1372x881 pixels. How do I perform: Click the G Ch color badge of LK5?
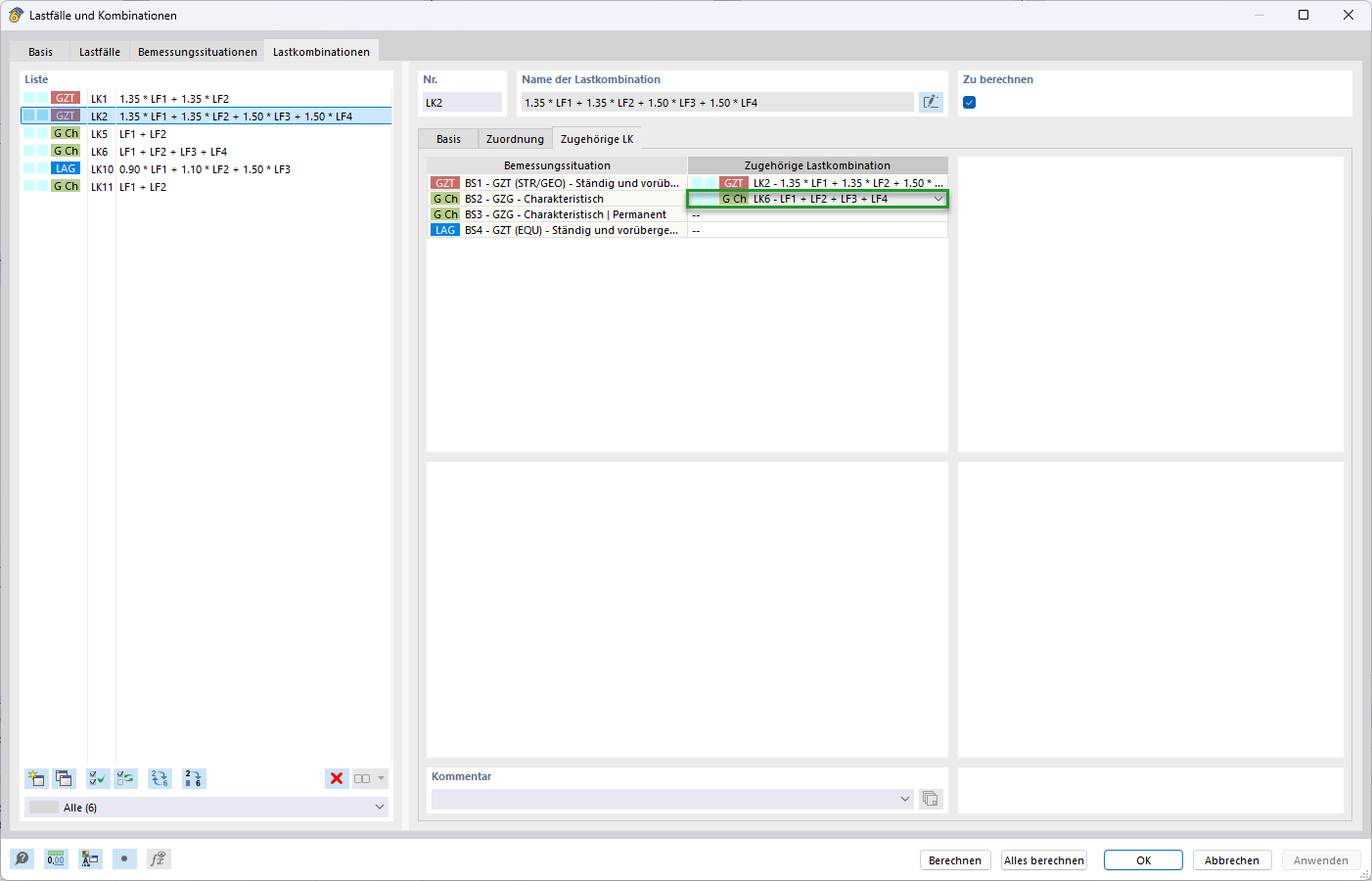[x=66, y=133]
